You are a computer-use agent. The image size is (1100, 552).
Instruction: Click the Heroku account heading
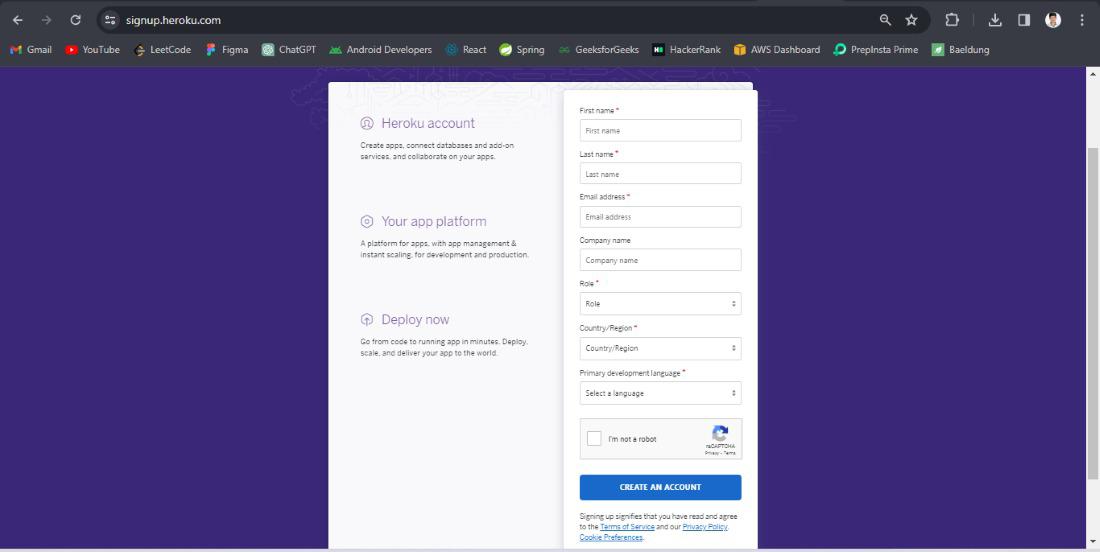[428, 123]
